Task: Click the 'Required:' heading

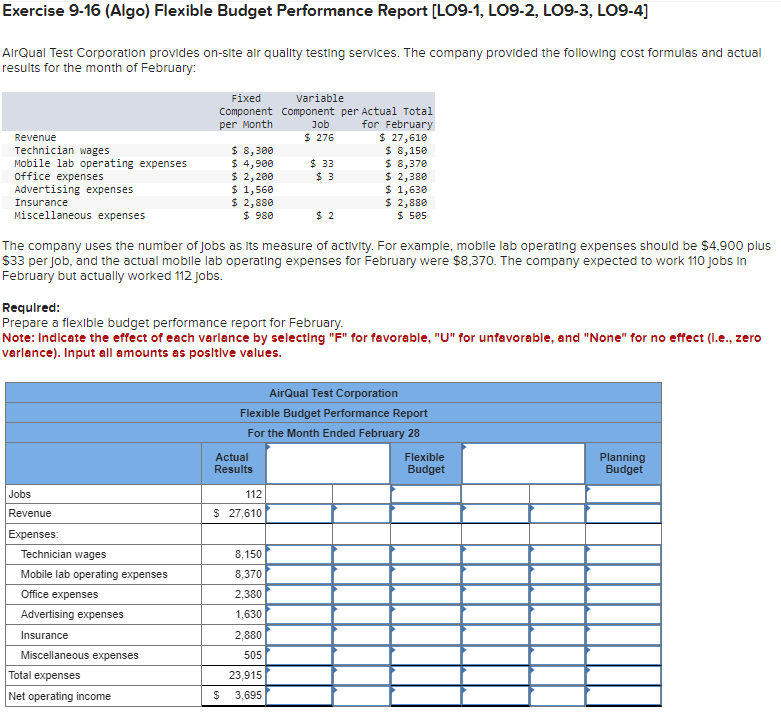Action: pyautogui.click(x=31, y=307)
